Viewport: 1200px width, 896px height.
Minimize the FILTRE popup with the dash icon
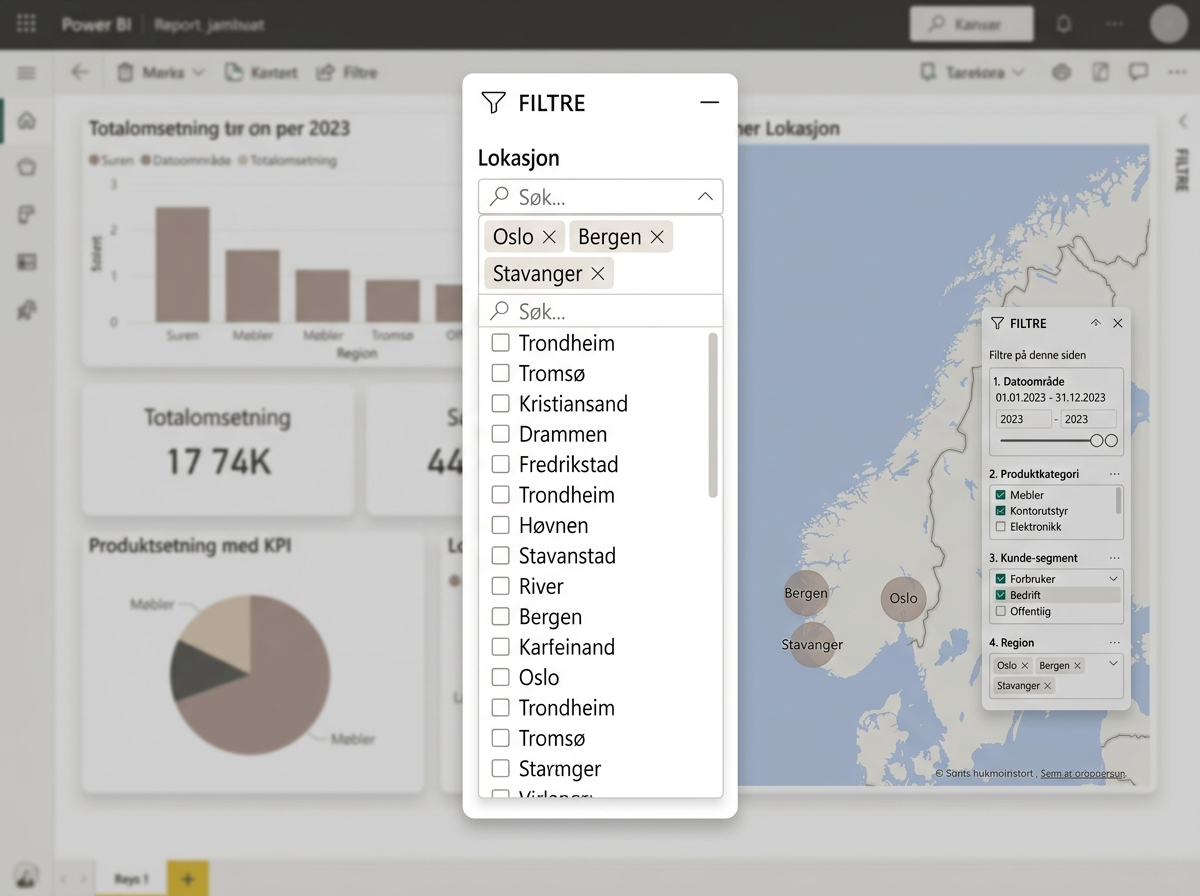pyautogui.click(x=709, y=102)
